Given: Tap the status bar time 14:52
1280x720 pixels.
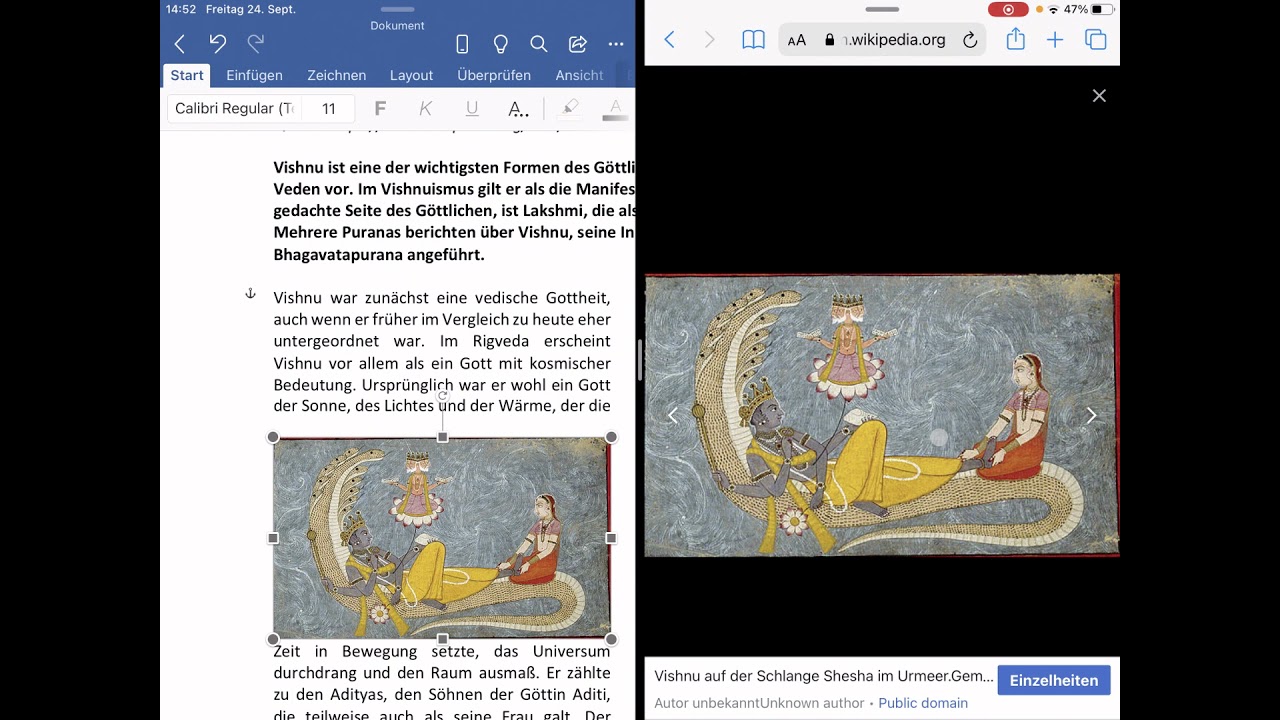Looking at the screenshot, I should click(181, 9).
